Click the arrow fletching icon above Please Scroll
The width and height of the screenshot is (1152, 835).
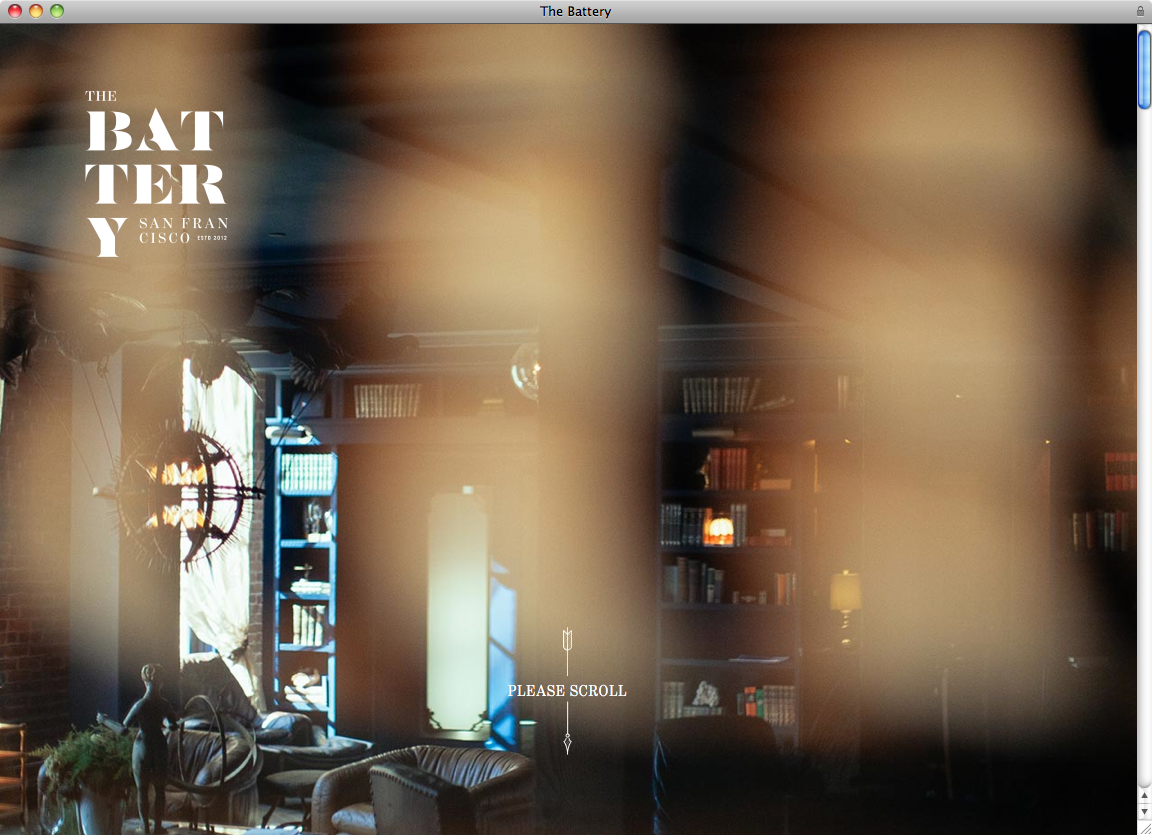click(x=567, y=640)
